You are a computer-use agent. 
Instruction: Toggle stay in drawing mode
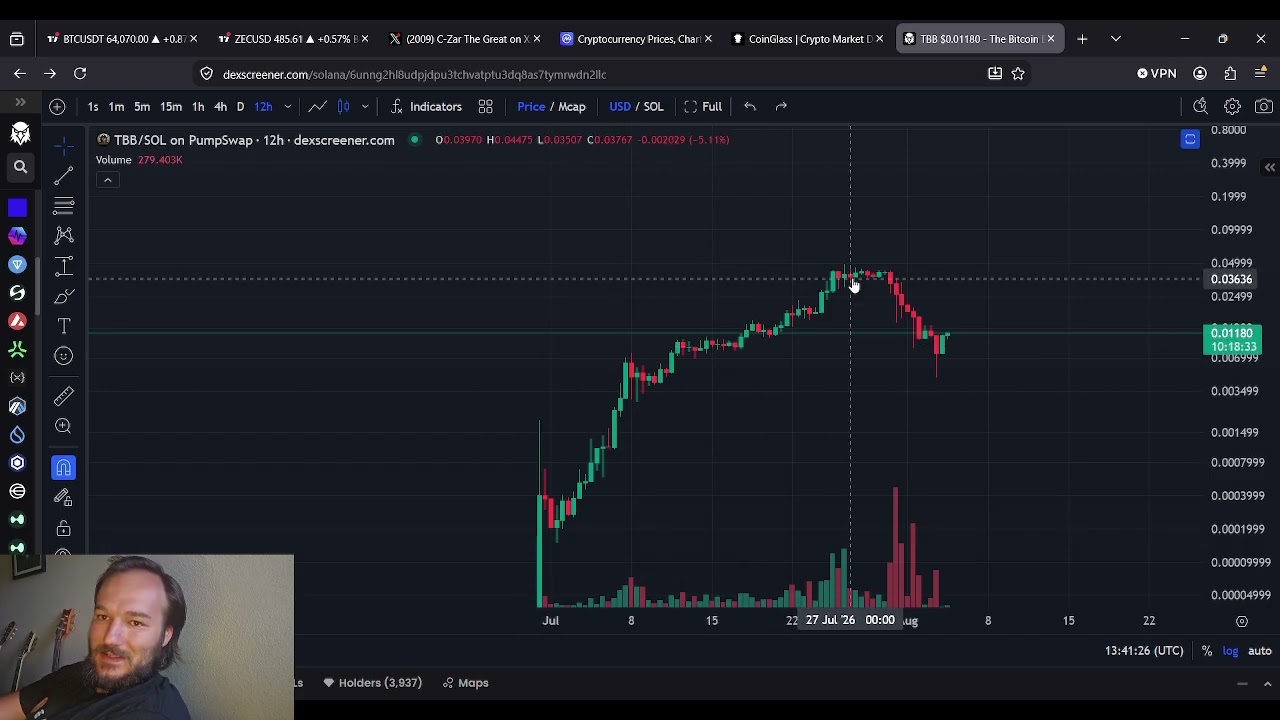click(x=63, y=497)
